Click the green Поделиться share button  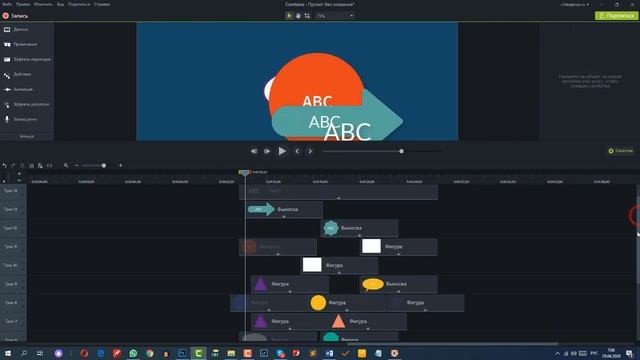(x=616, y=16)
